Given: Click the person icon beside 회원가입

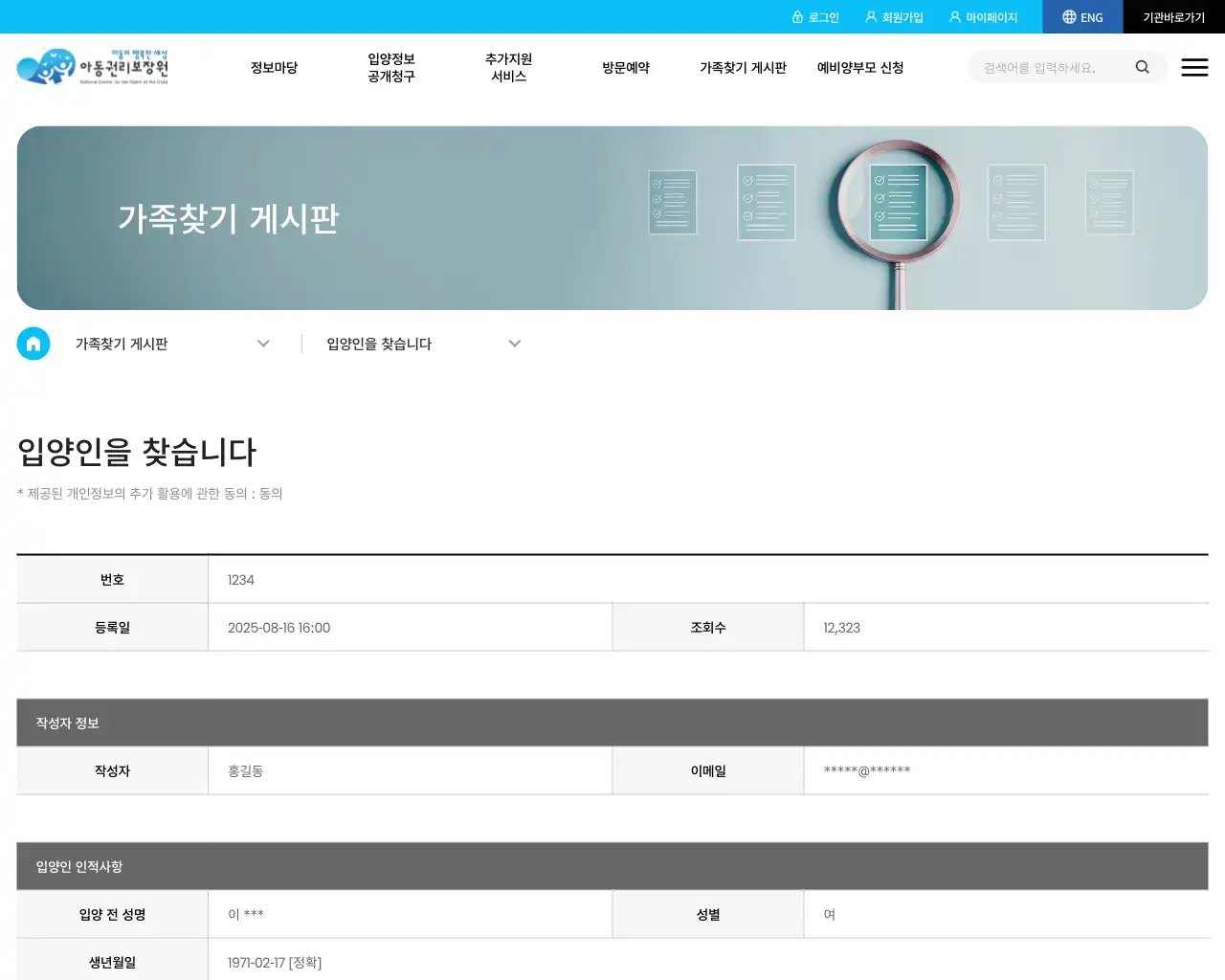Looking at the screenshot, I should 870,16.
